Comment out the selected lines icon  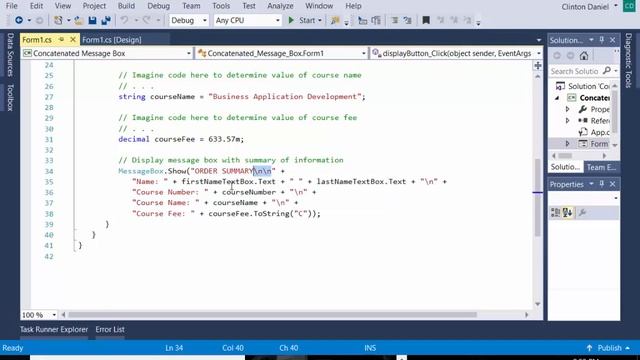click(395, 20)
